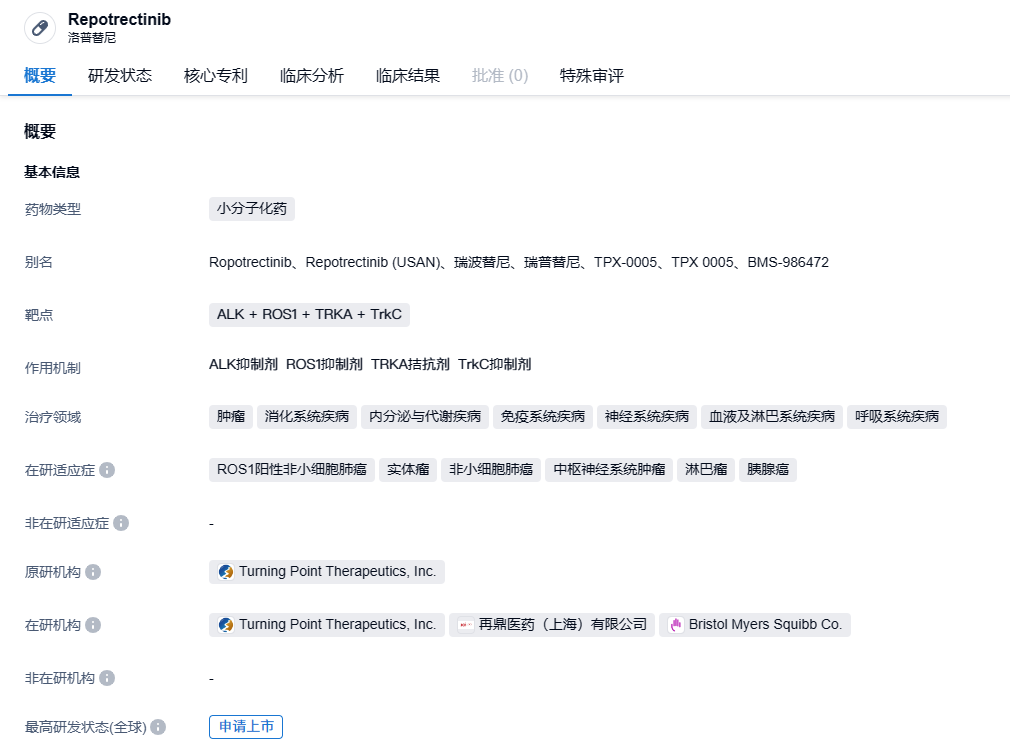Viewport: 1010px width, 742px height.
Task: Open the ROS1阳性非小细胞肺癌 indication tag
Action: pos(291,470)
